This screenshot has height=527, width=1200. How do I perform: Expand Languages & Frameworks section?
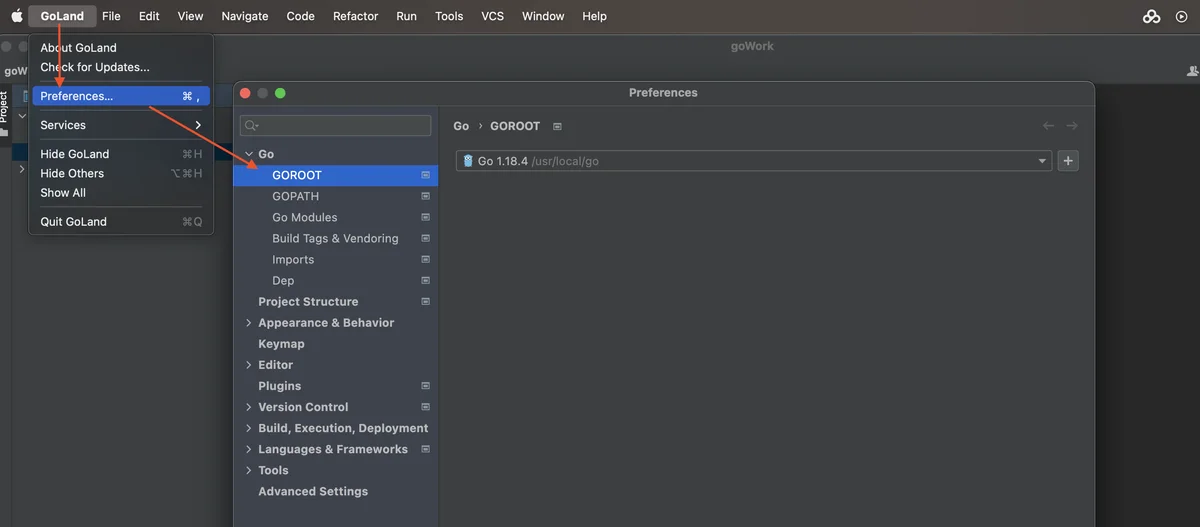tap(249, 450)
